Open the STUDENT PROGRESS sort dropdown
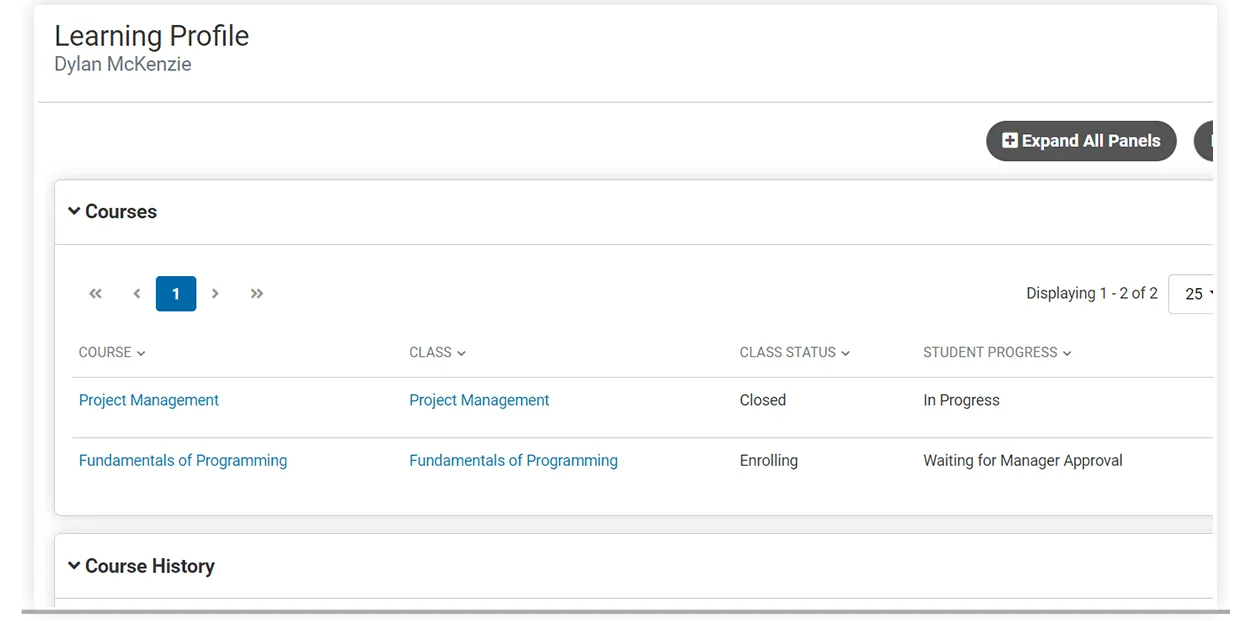Viewport: 1251px width, 621px height. point(1066,352)
